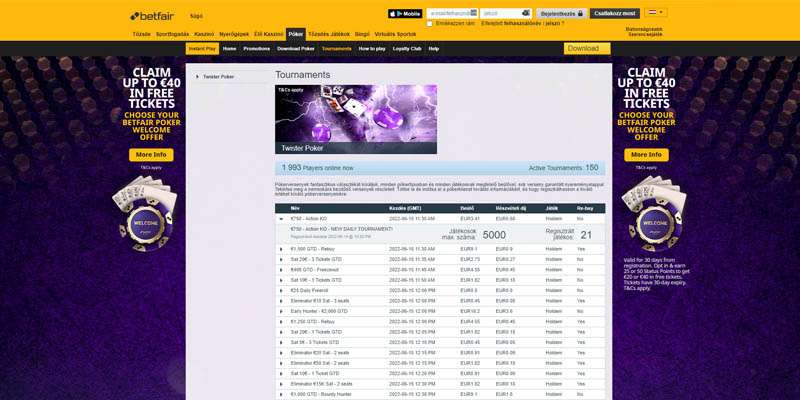Collapse the €750 Action KO tournament row
This screenshot has width=800, height=400.
[281, 218]
